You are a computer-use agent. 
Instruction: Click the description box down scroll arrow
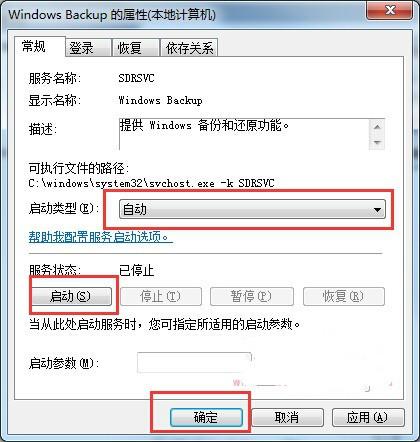click(x=377, y=143)
